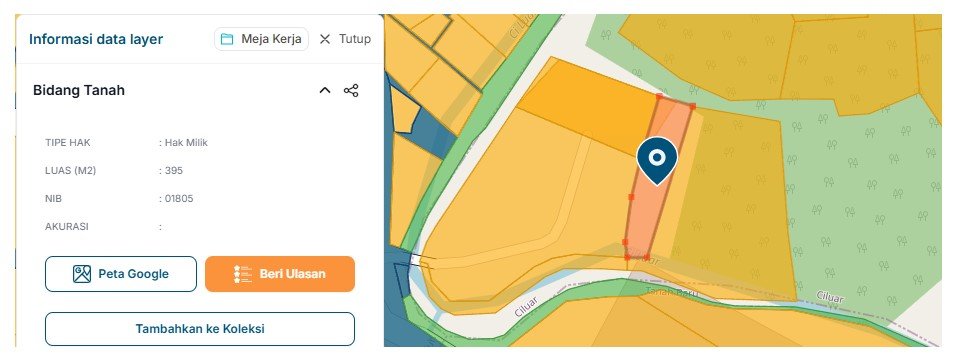
Task: Click the AKURASI label
Action: pos(67,226)
